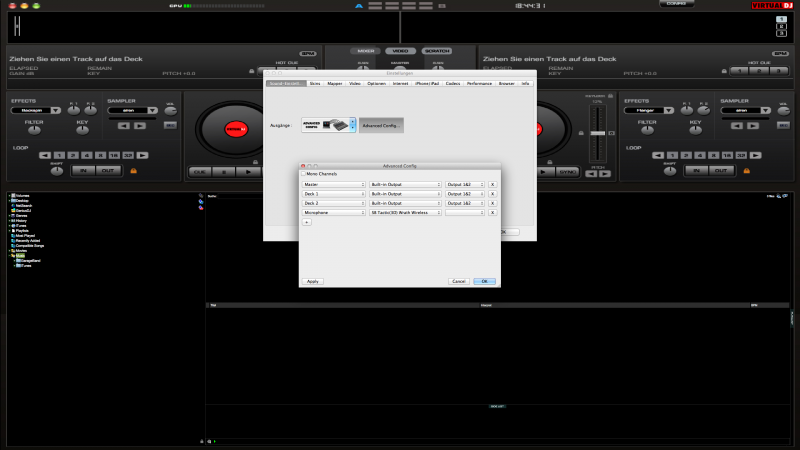Open the CONFIG button at top

676,4
